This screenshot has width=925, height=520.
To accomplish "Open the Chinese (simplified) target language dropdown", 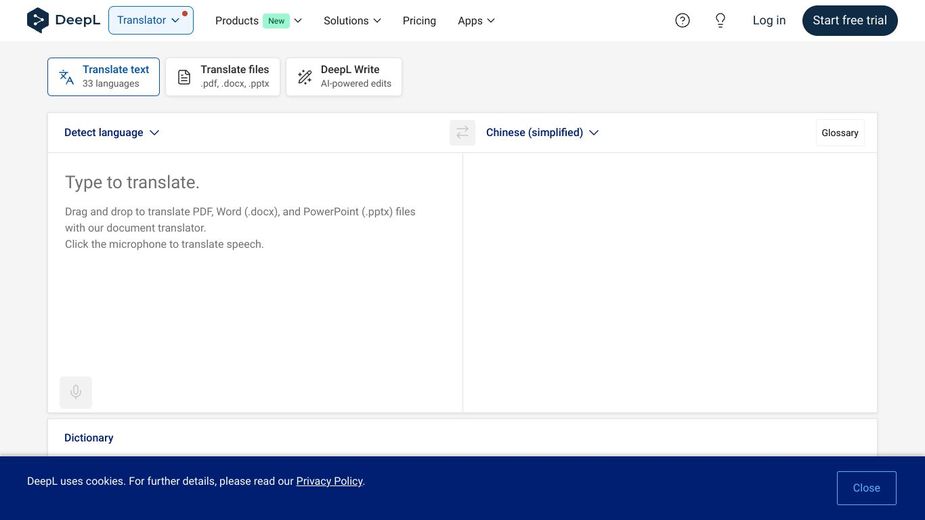I will pos(542,133).
